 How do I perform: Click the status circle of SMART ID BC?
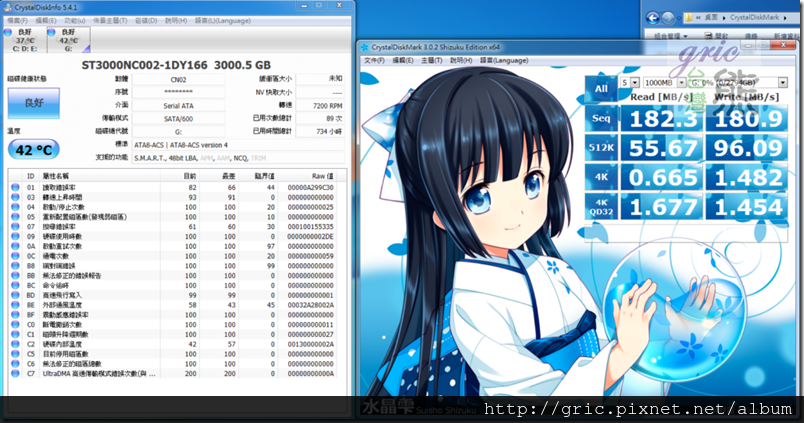click(15, 285)
